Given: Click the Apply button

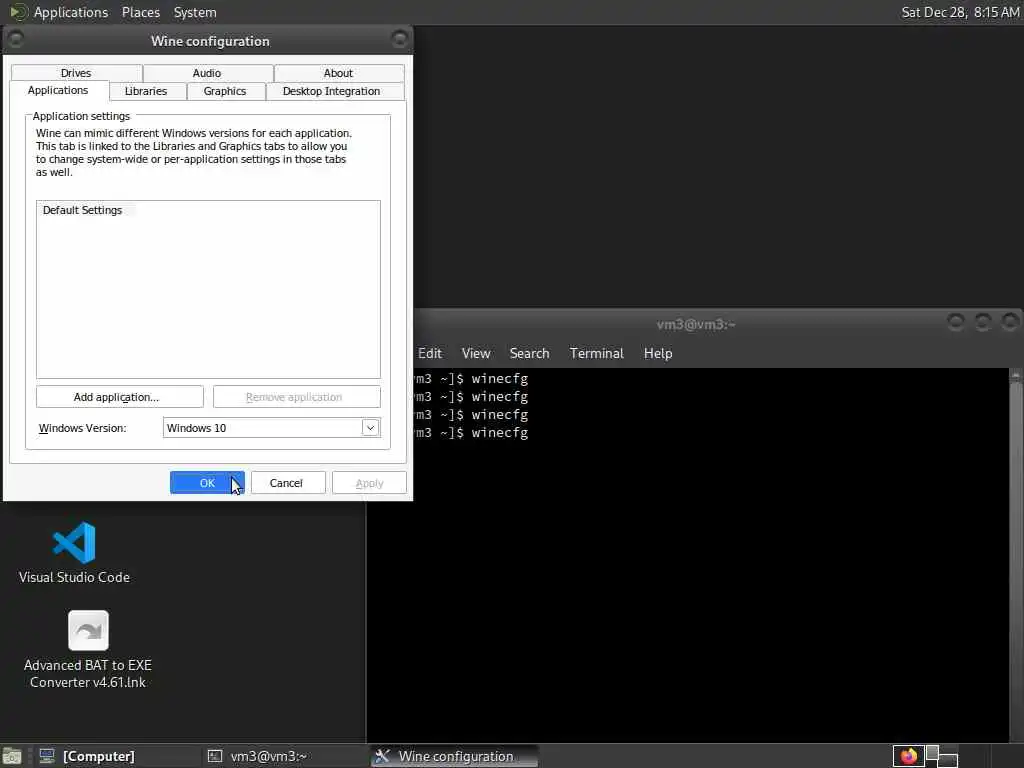Looking at the screenshot, I should (x=369, y=483).
